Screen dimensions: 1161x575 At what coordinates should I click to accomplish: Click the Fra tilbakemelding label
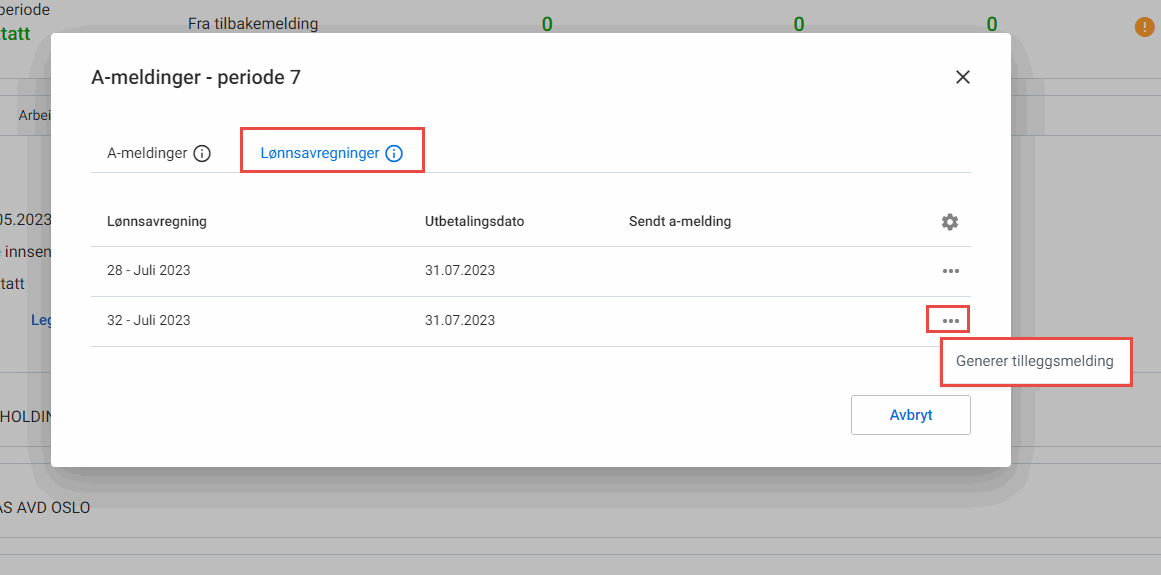(x=253, y=24)
